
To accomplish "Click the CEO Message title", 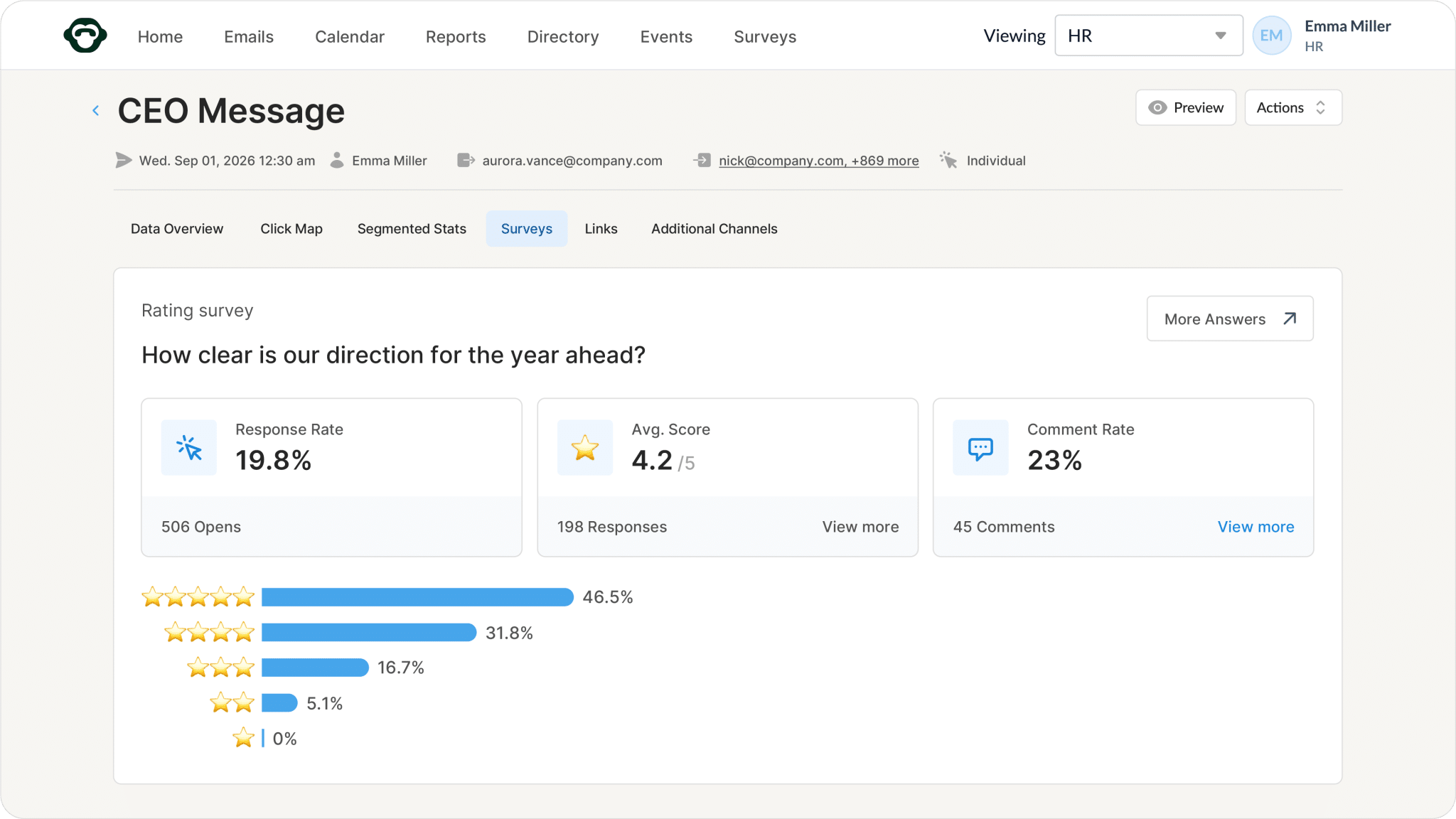I will tap(231, 111).
